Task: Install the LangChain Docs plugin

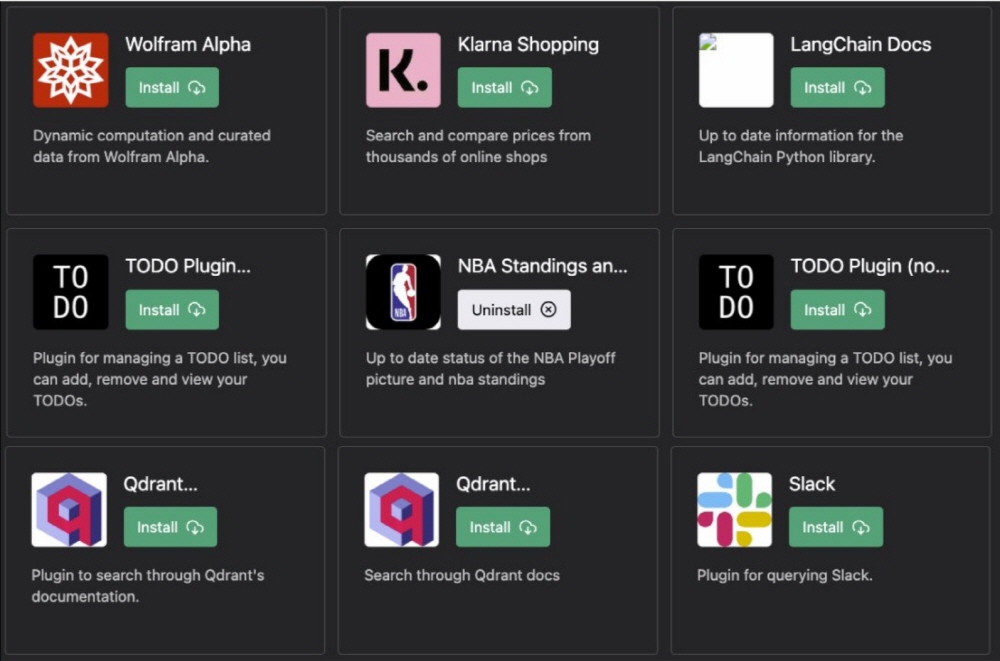Action: (837, 87)
